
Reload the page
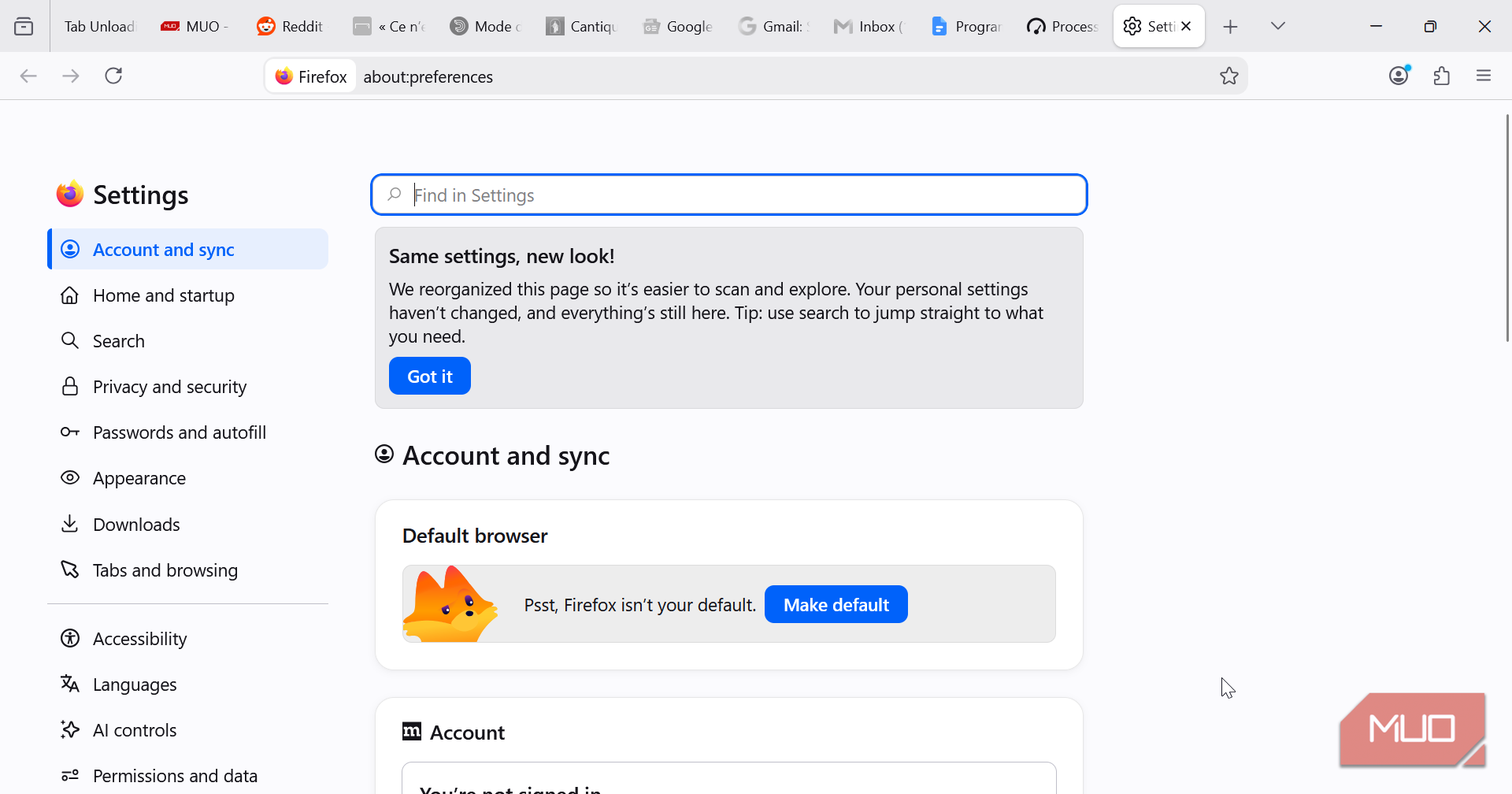113,76
